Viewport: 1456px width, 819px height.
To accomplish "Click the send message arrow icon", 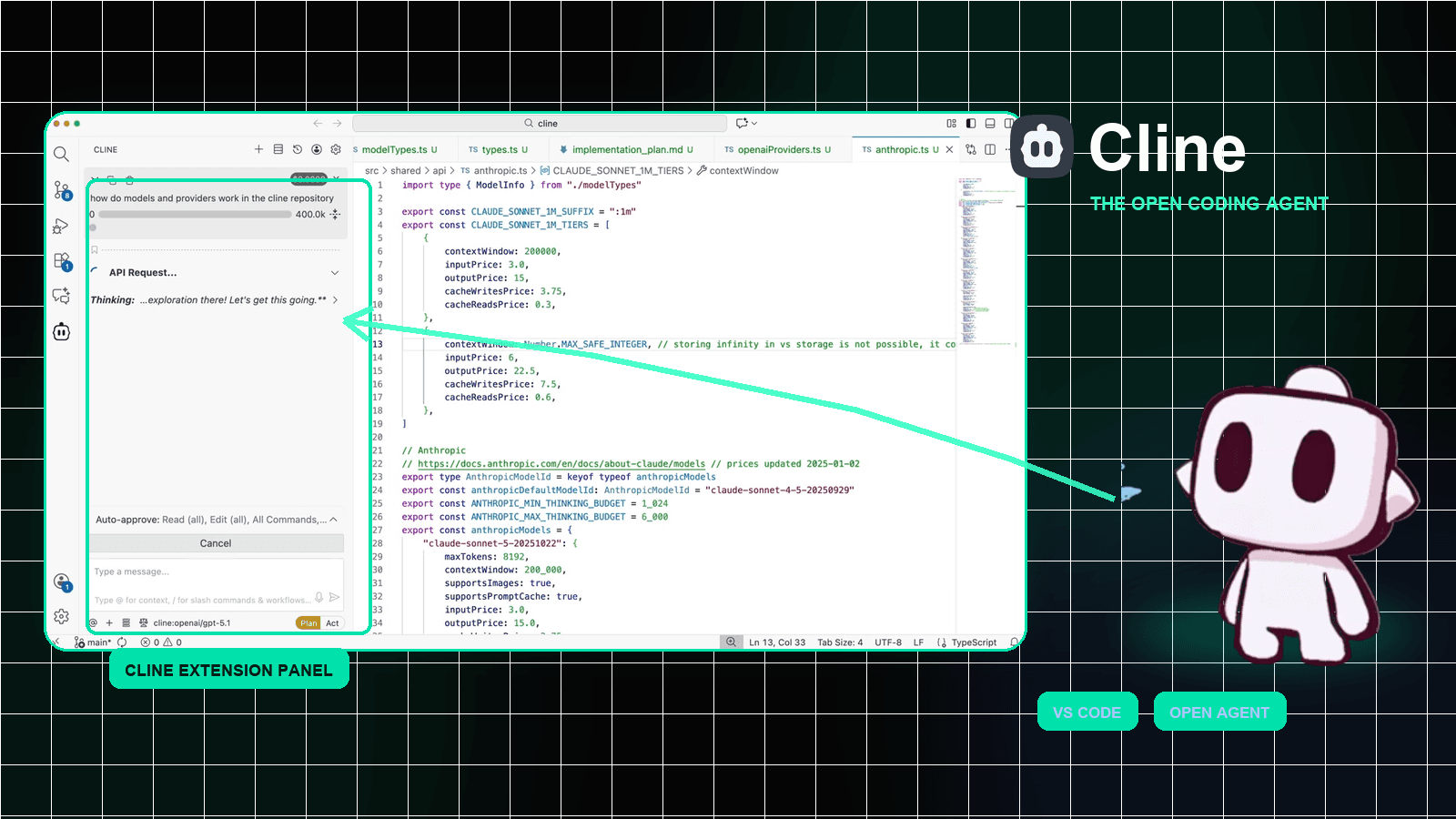I will [x=334, y=598].
